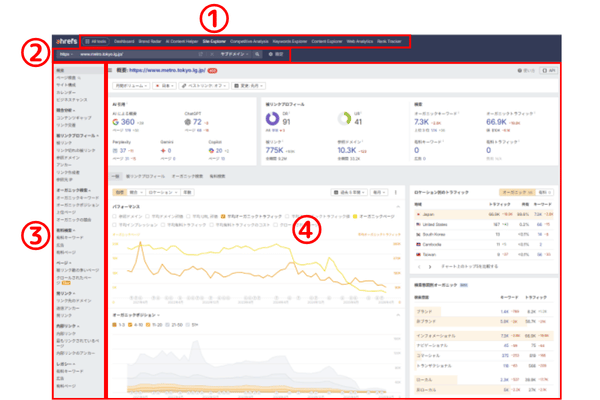The image size is (600, 400).
Task: Open the オーガニックキーワード sidebar link
Action: (x=78, y=196)
